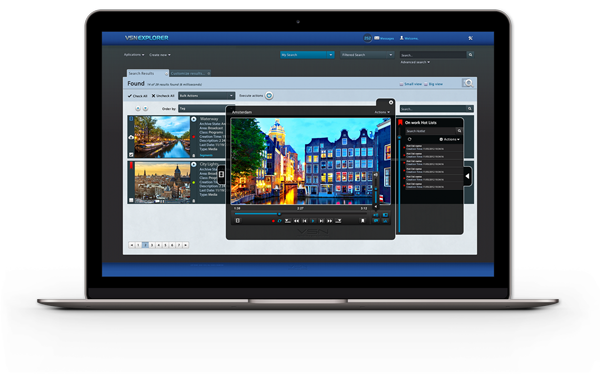Image resolution: width=600 pixels, height=381 pixels.
Task: Click the top search input field
Action: coord(433,55)
